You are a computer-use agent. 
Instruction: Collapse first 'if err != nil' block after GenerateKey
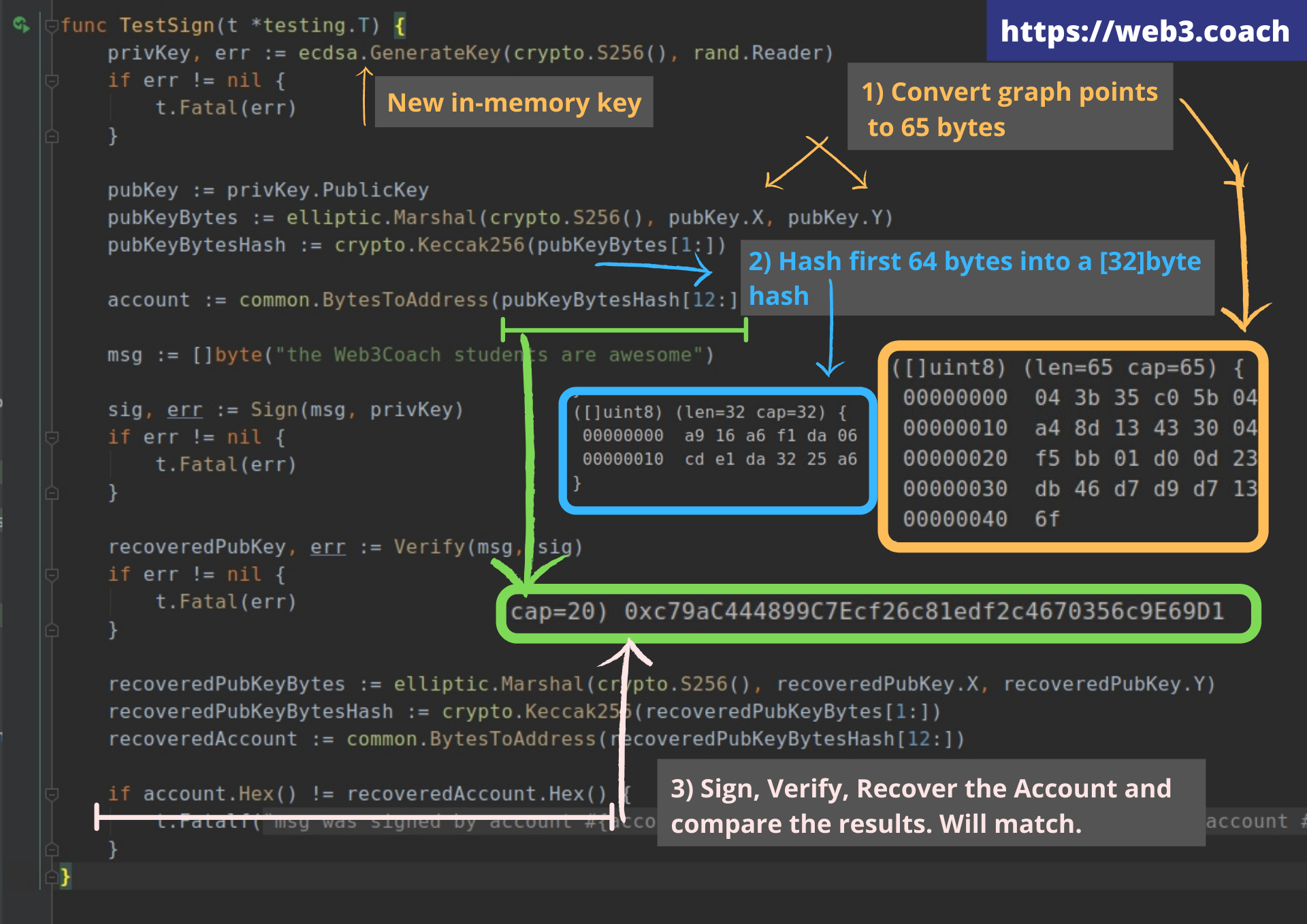(51, 81)
